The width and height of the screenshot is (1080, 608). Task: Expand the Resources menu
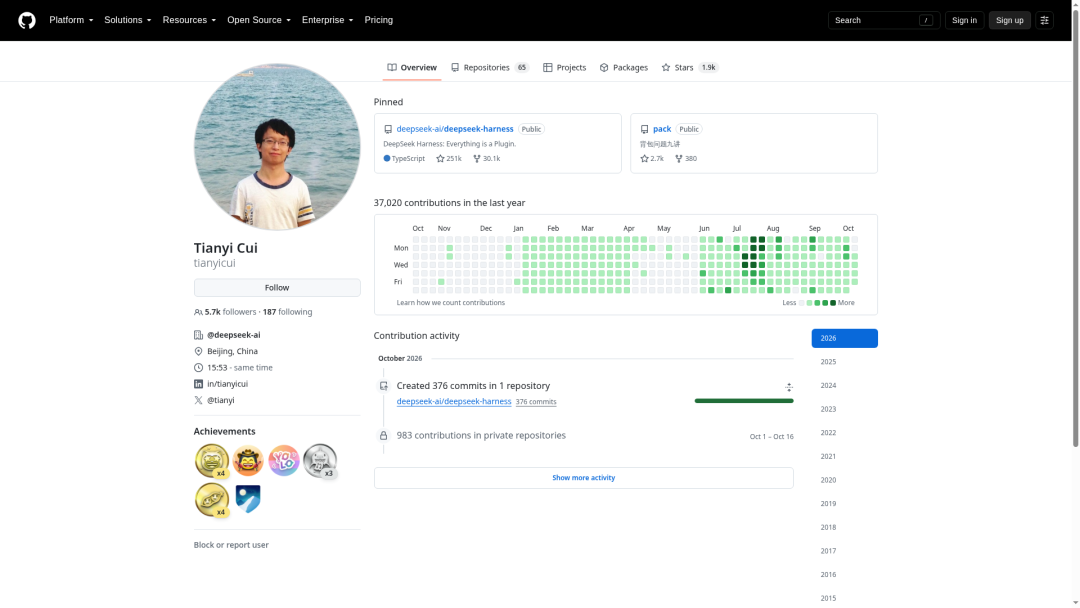click(x=189, y=20)
